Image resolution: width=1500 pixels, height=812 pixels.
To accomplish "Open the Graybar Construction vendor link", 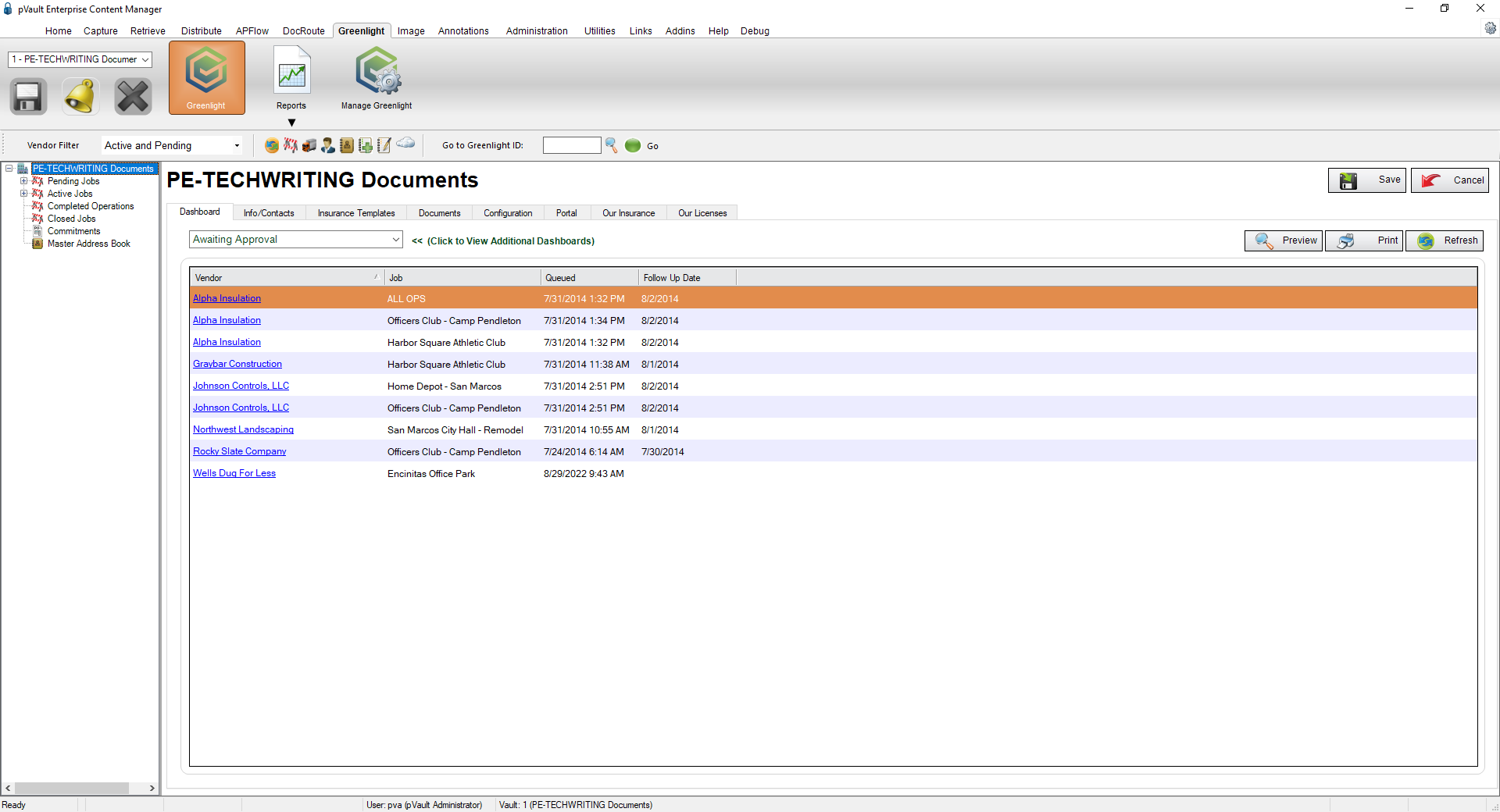I will click(x=237, y=364).
